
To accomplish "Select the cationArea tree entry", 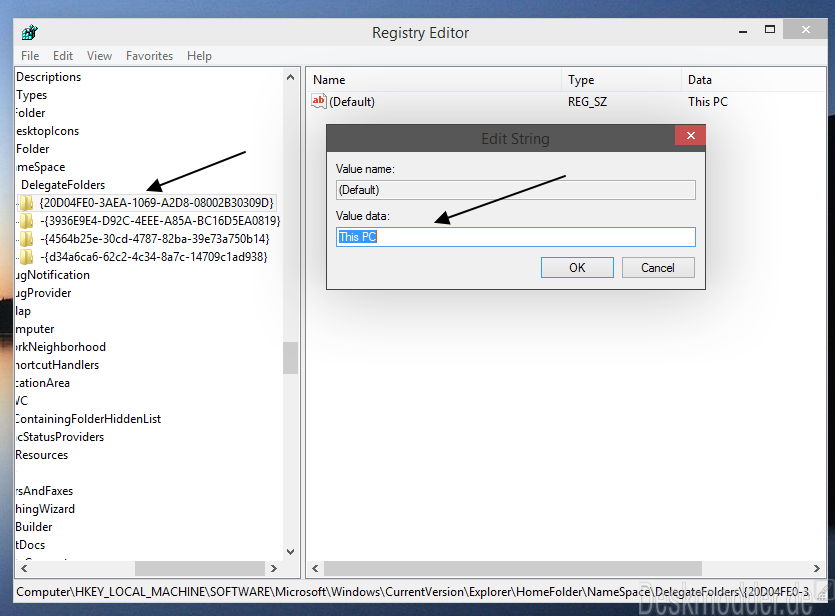I will [43, 383].
